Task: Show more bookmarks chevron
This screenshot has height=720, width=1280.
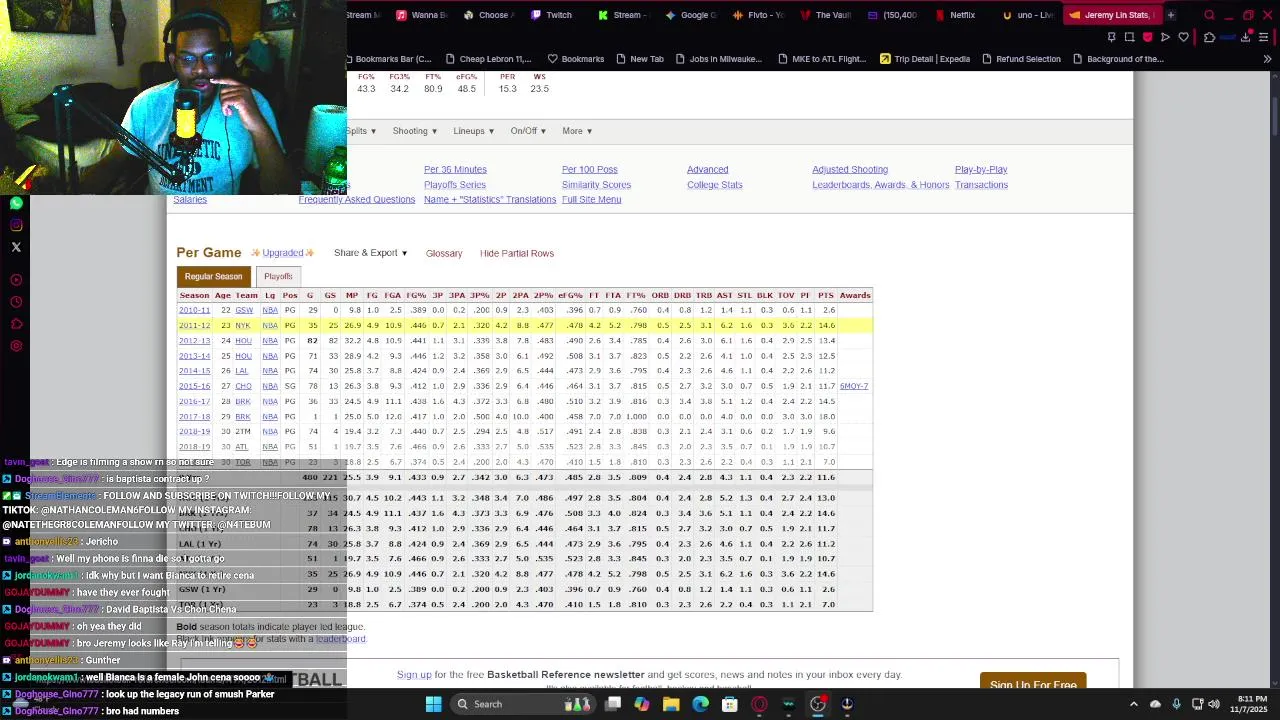Action: (1267, 59)
